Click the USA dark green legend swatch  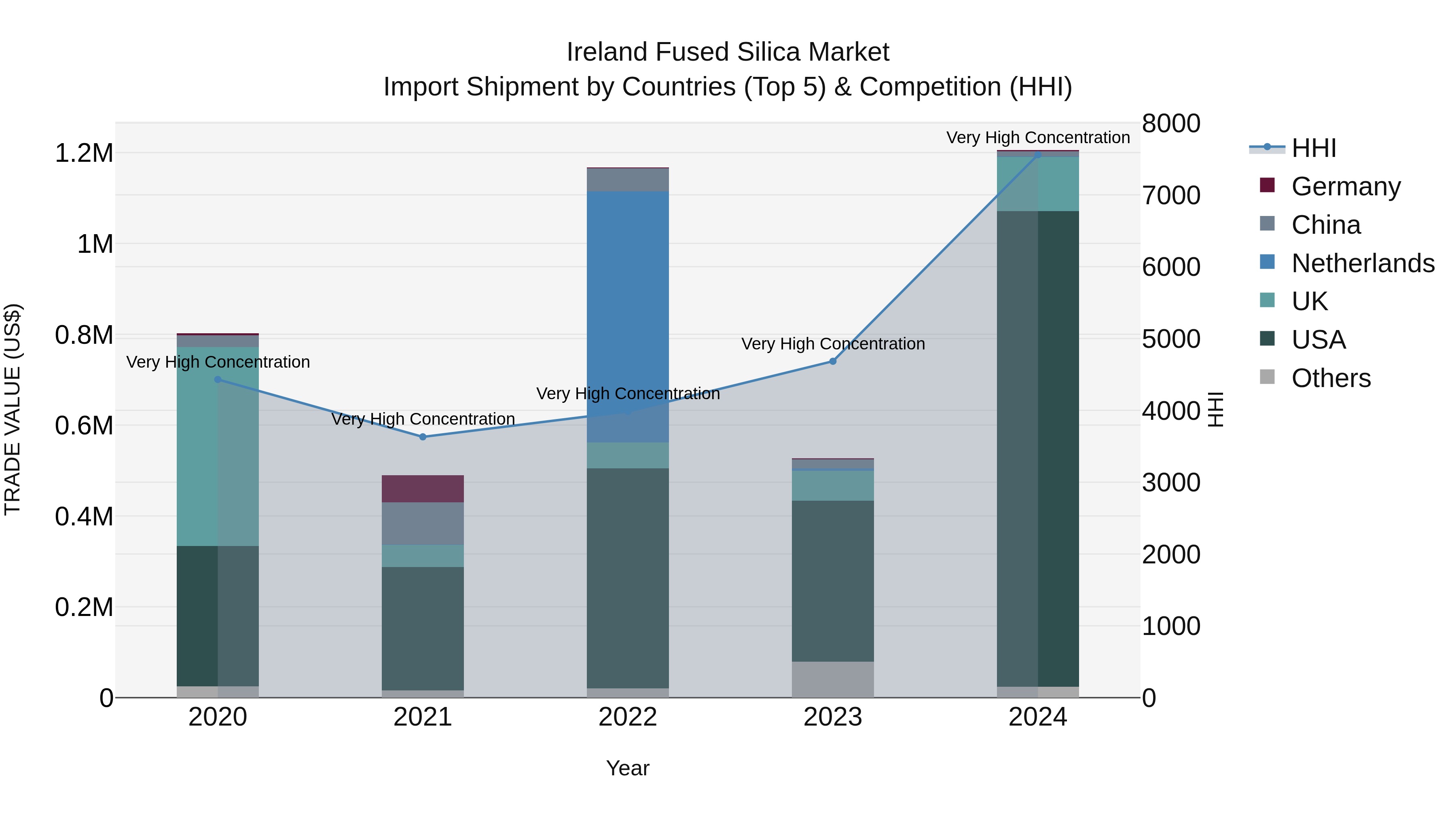pos(1267,338)
